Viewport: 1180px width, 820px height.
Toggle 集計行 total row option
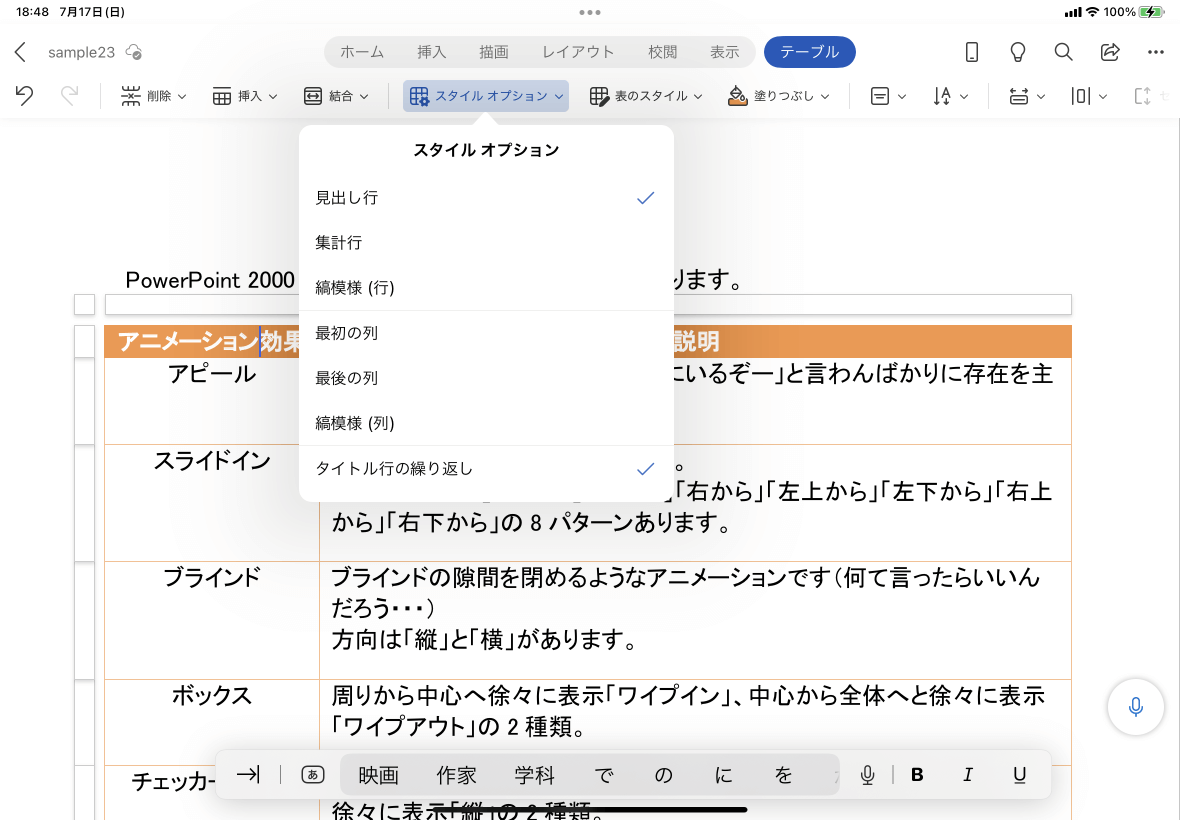pos(486,243)
